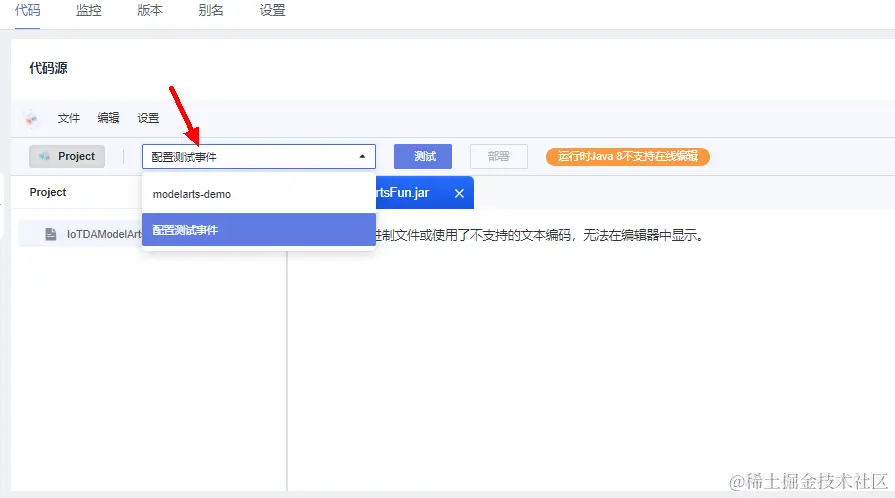Switch to the 版本 tab
This screenshot has height=498, width=895.
150,10
